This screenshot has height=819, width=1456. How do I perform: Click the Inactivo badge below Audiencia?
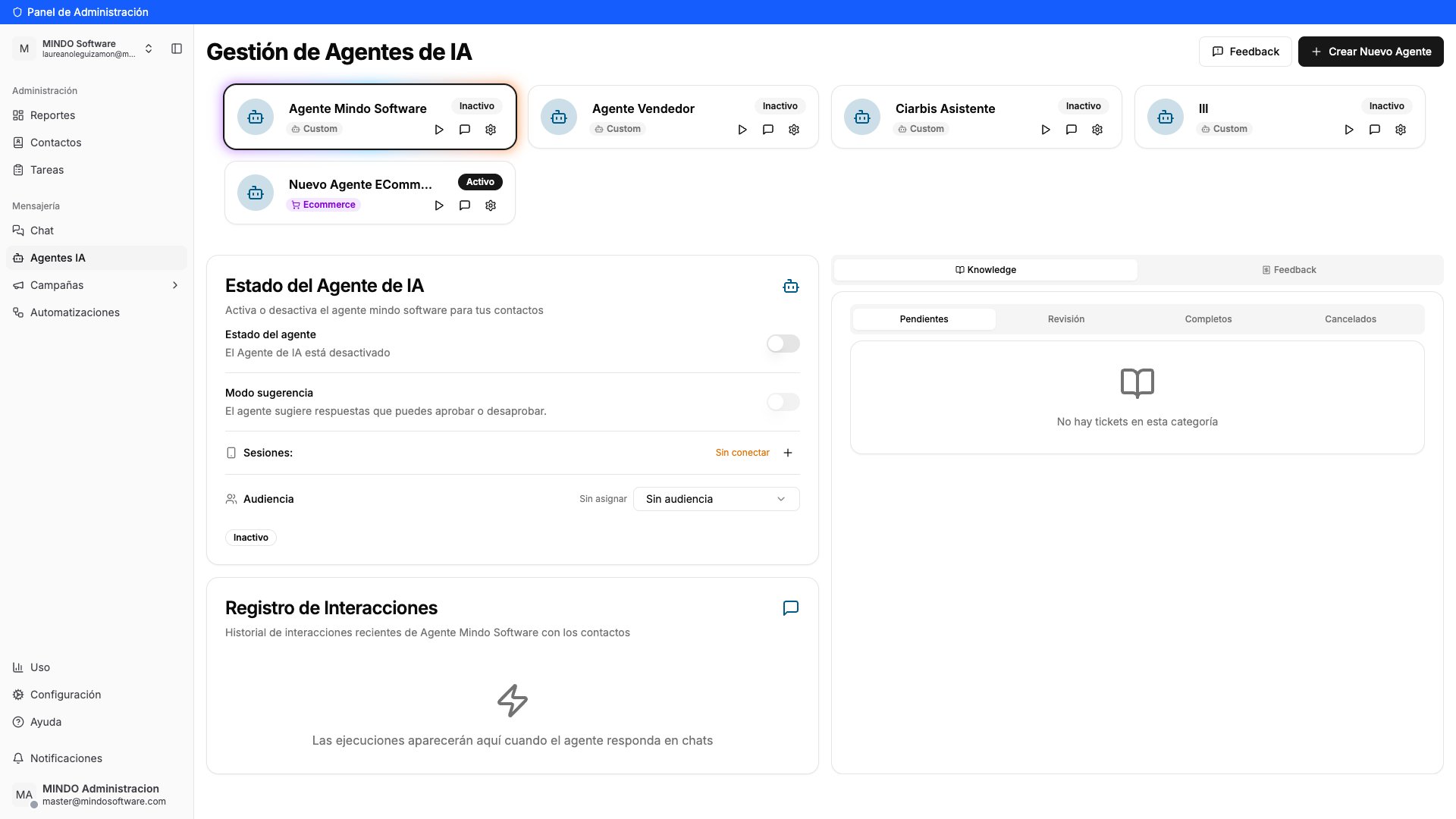[x=251, y=538]
